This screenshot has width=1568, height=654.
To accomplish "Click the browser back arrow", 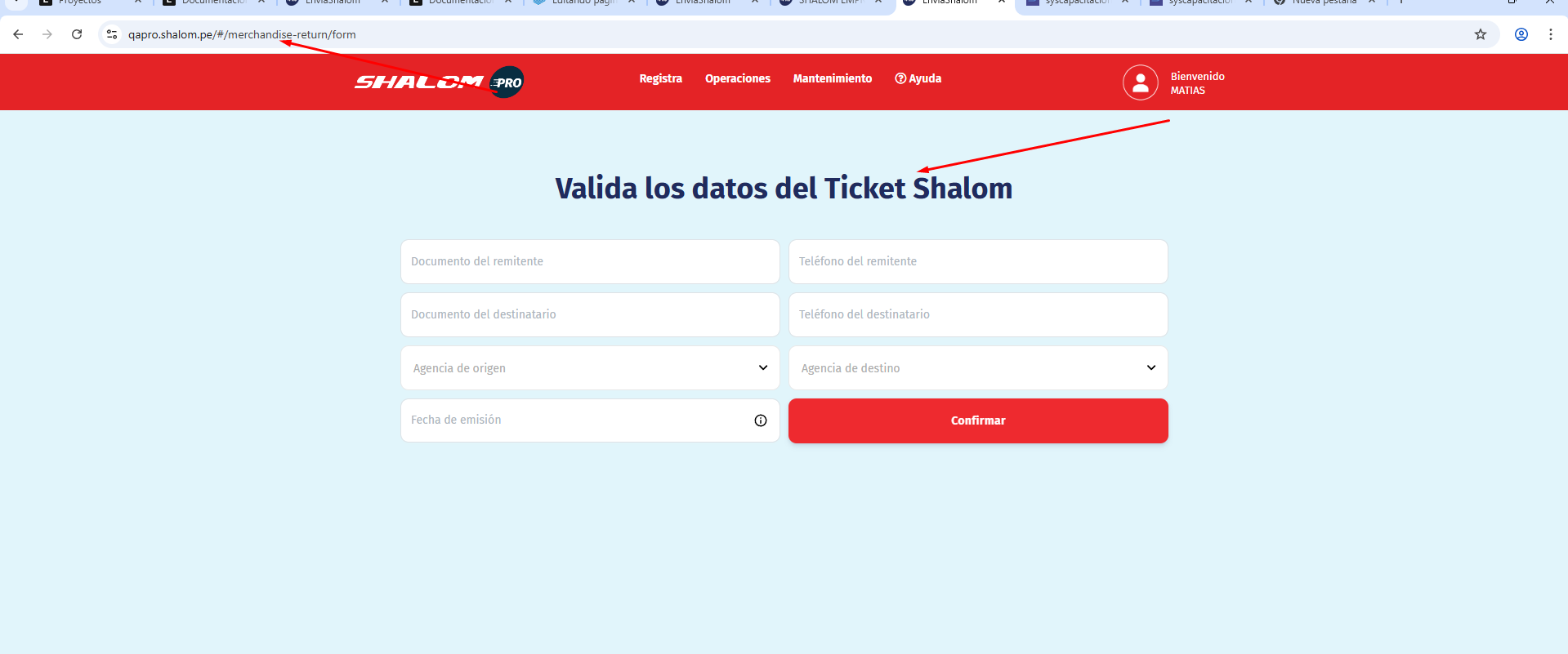I will (18, 34).
